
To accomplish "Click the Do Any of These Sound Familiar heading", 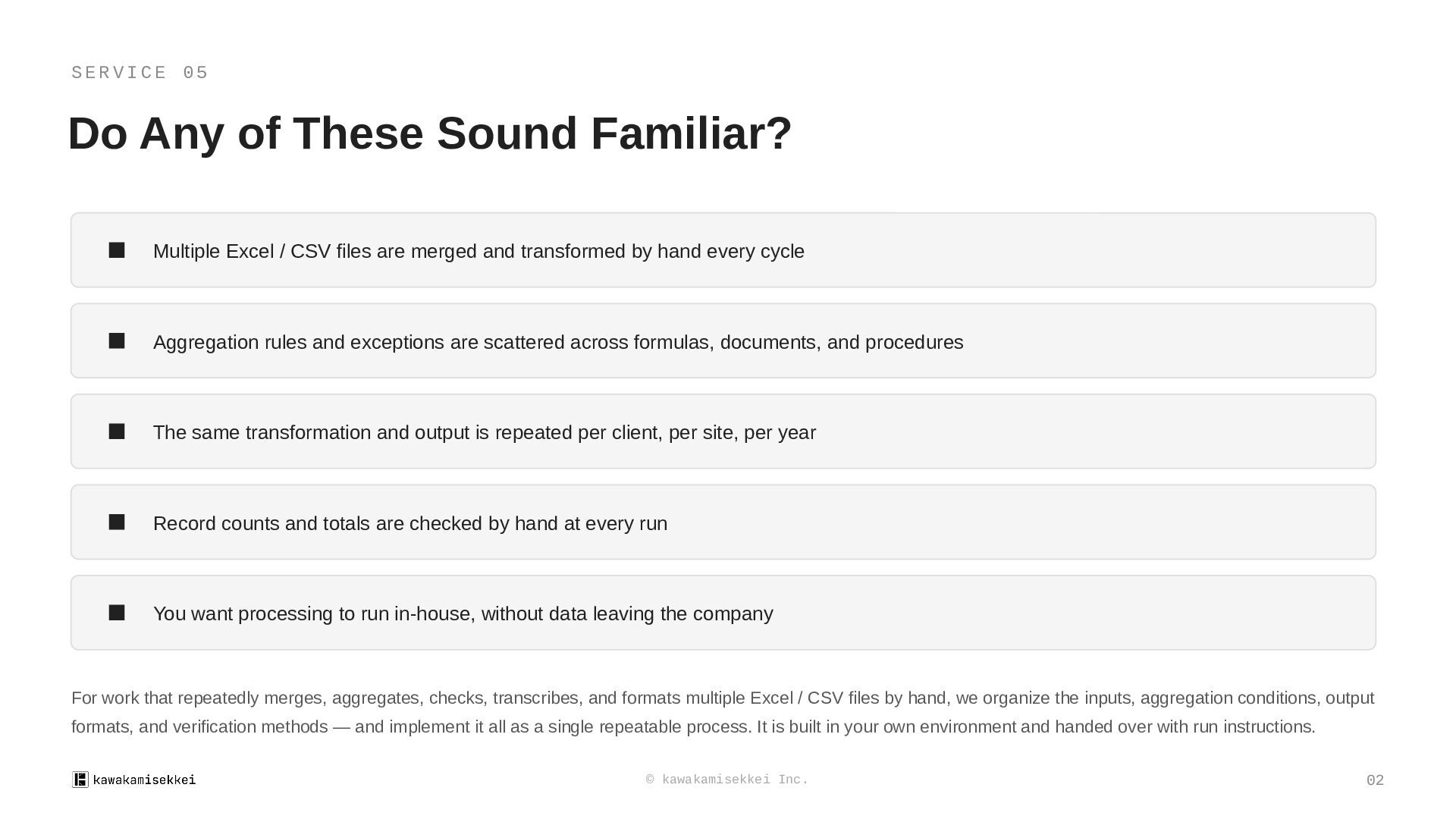I will [x=430, y=133].
